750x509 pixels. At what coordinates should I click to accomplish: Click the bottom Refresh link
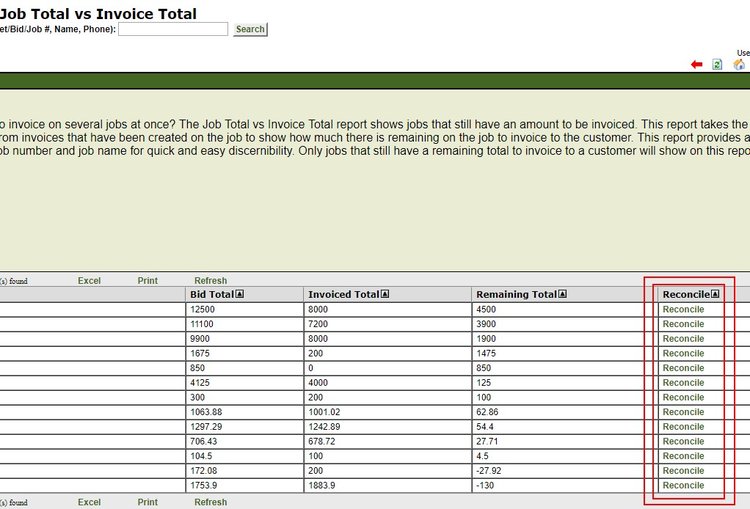210,502
